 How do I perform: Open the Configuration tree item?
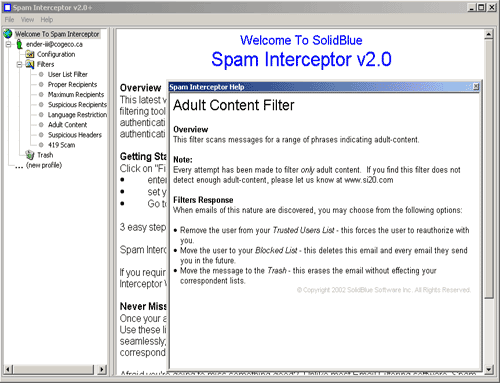56,54
